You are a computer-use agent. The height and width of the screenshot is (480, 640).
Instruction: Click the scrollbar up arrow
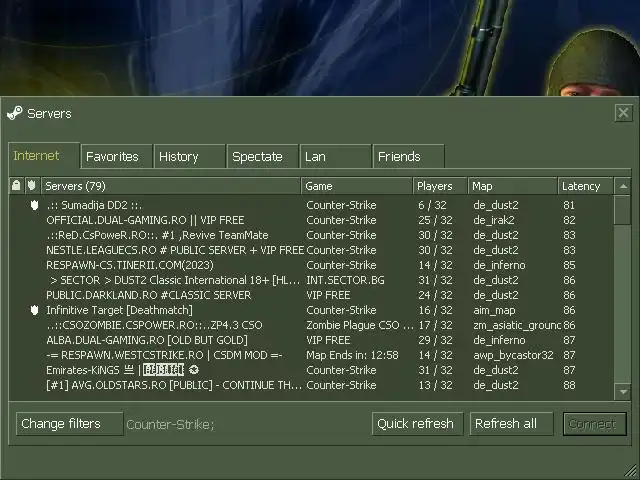pos(623,187)
